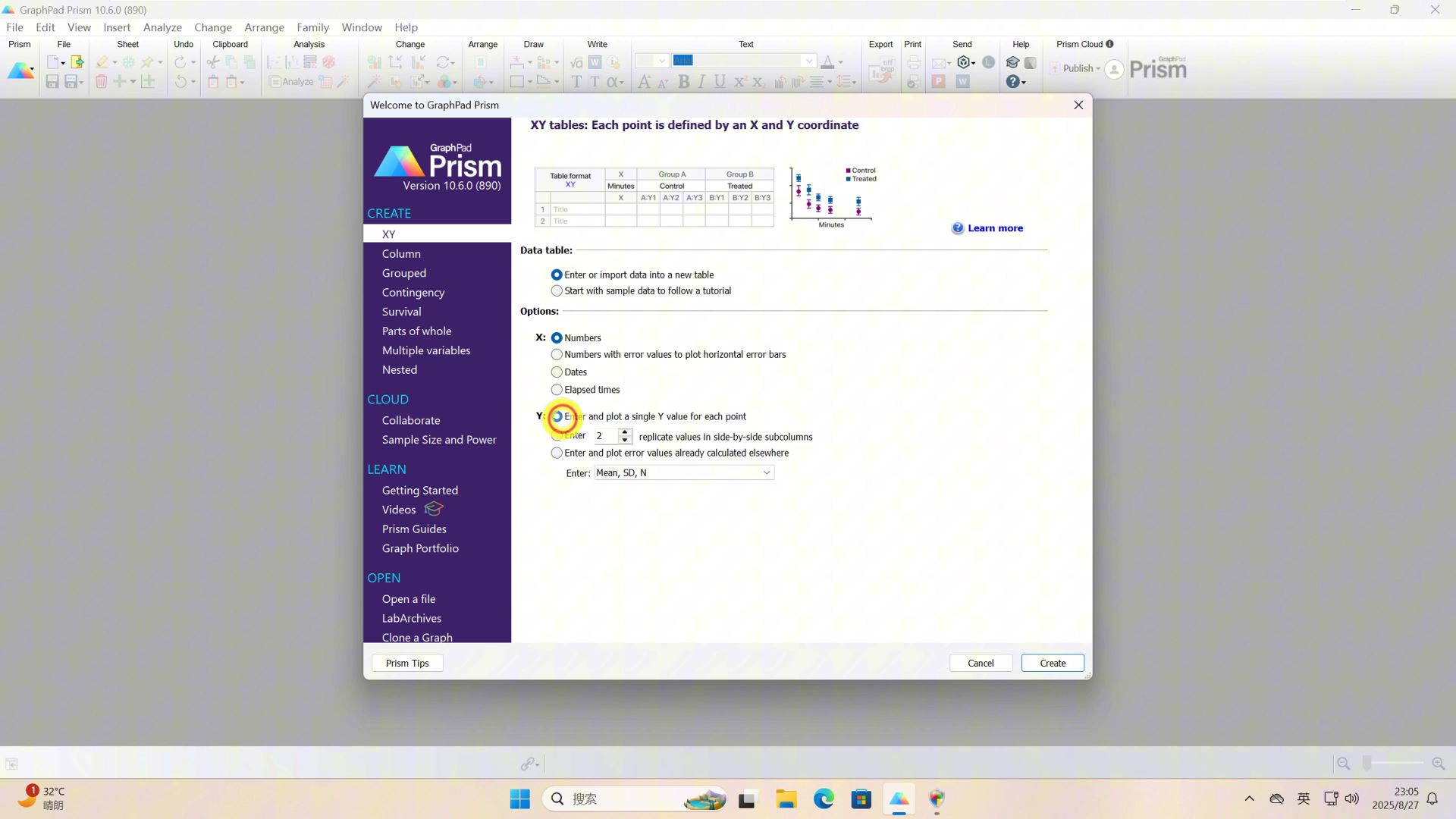
Task: Click the 'Learn more' link
Action: (x=995, y=227)
